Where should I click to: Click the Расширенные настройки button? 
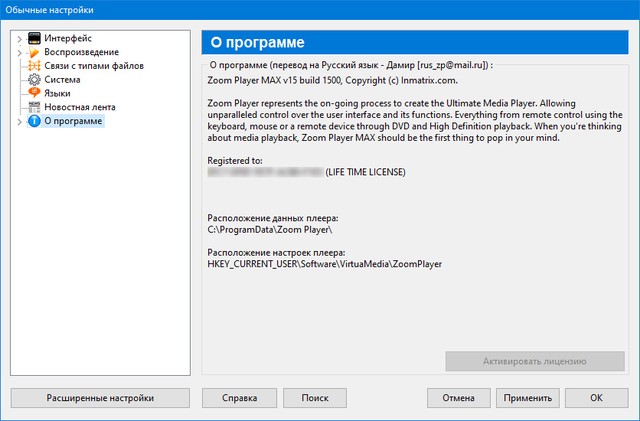[x=100, y=397]
